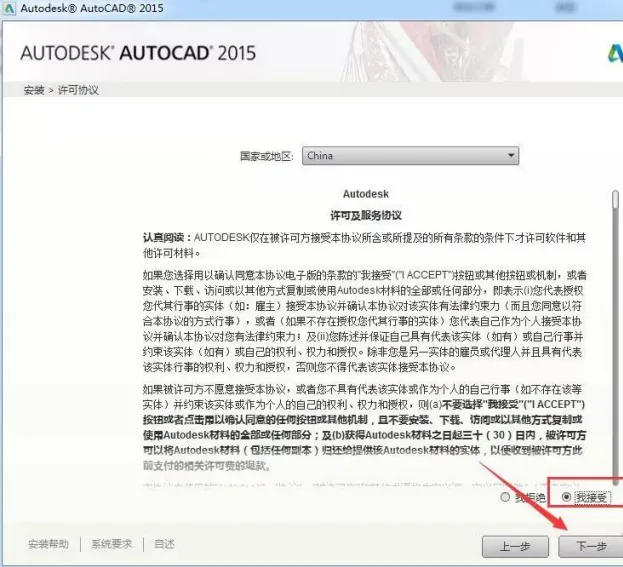Screen dimensions: 623x567
Task: Click the AutoCAD icon in title bar
Action: pos(9,8)
